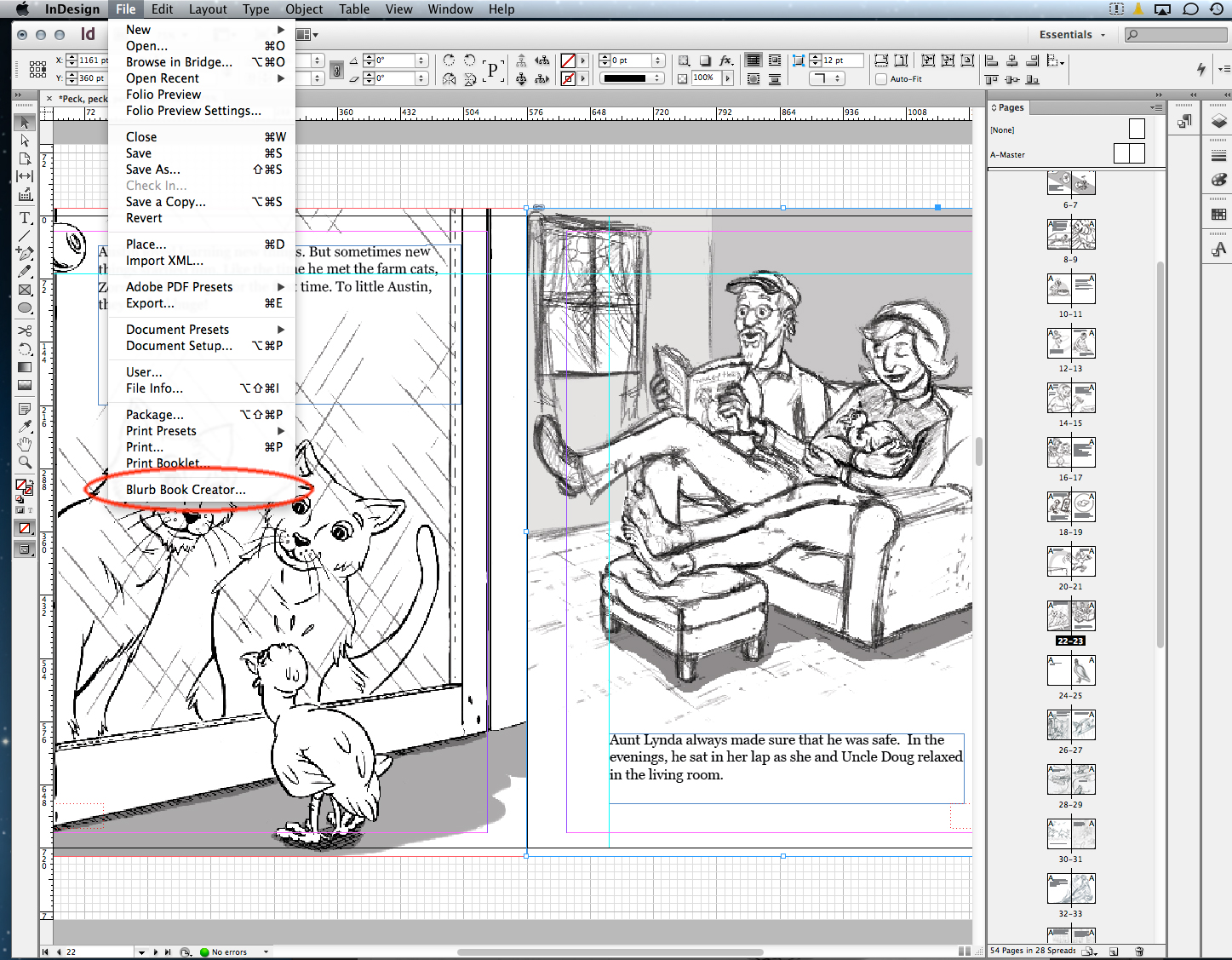Open the Window menu
Image resolution: width=1232 pixels, height=960 pixels.
(x=450, y=9)
